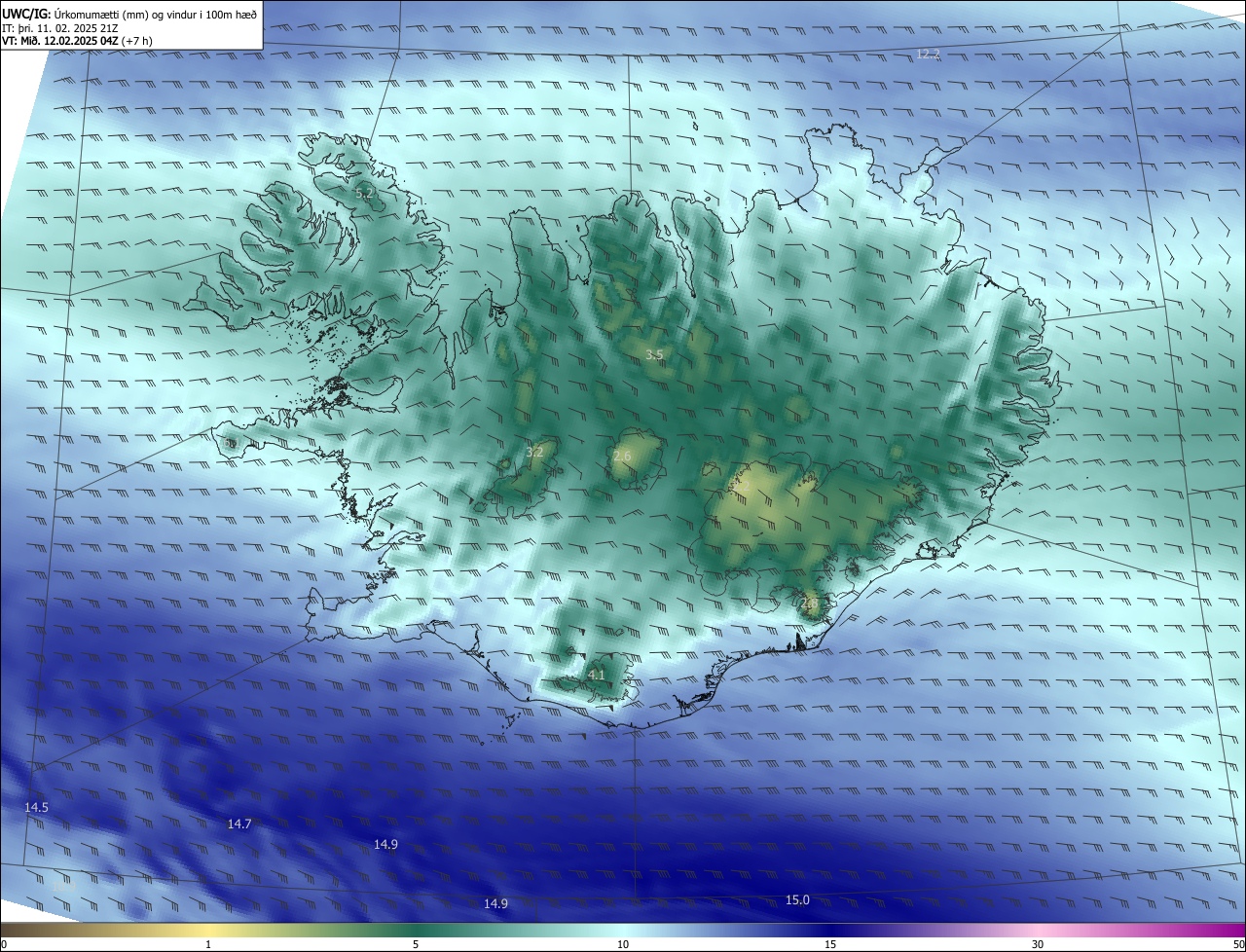Click the colorbar tick label 10
The height and width of the screenshot is (952, 1246).
tap(623, 944)
